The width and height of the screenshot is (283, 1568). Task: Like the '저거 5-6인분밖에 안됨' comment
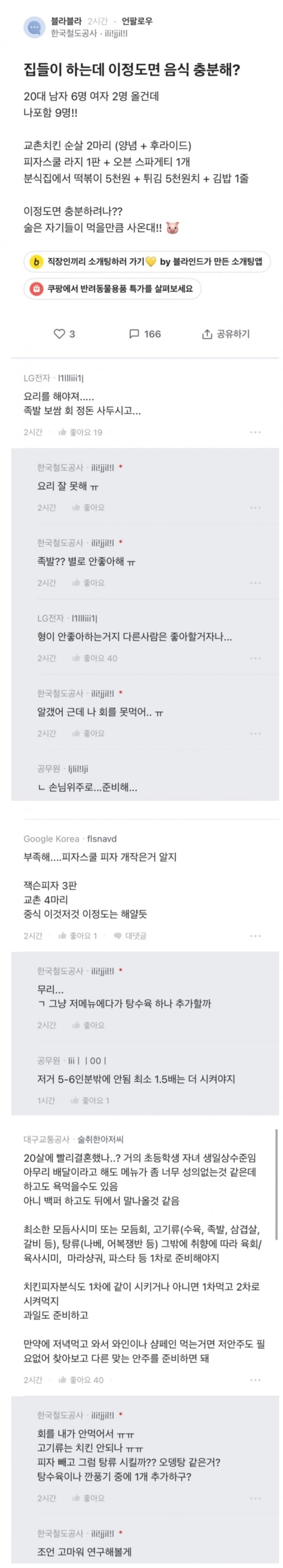click(x=75, y=1100)
